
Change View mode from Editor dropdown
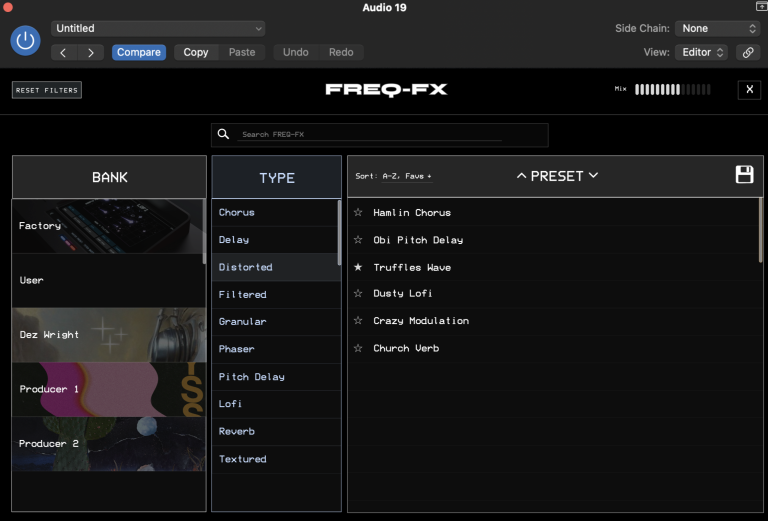(x=703, y=52)
